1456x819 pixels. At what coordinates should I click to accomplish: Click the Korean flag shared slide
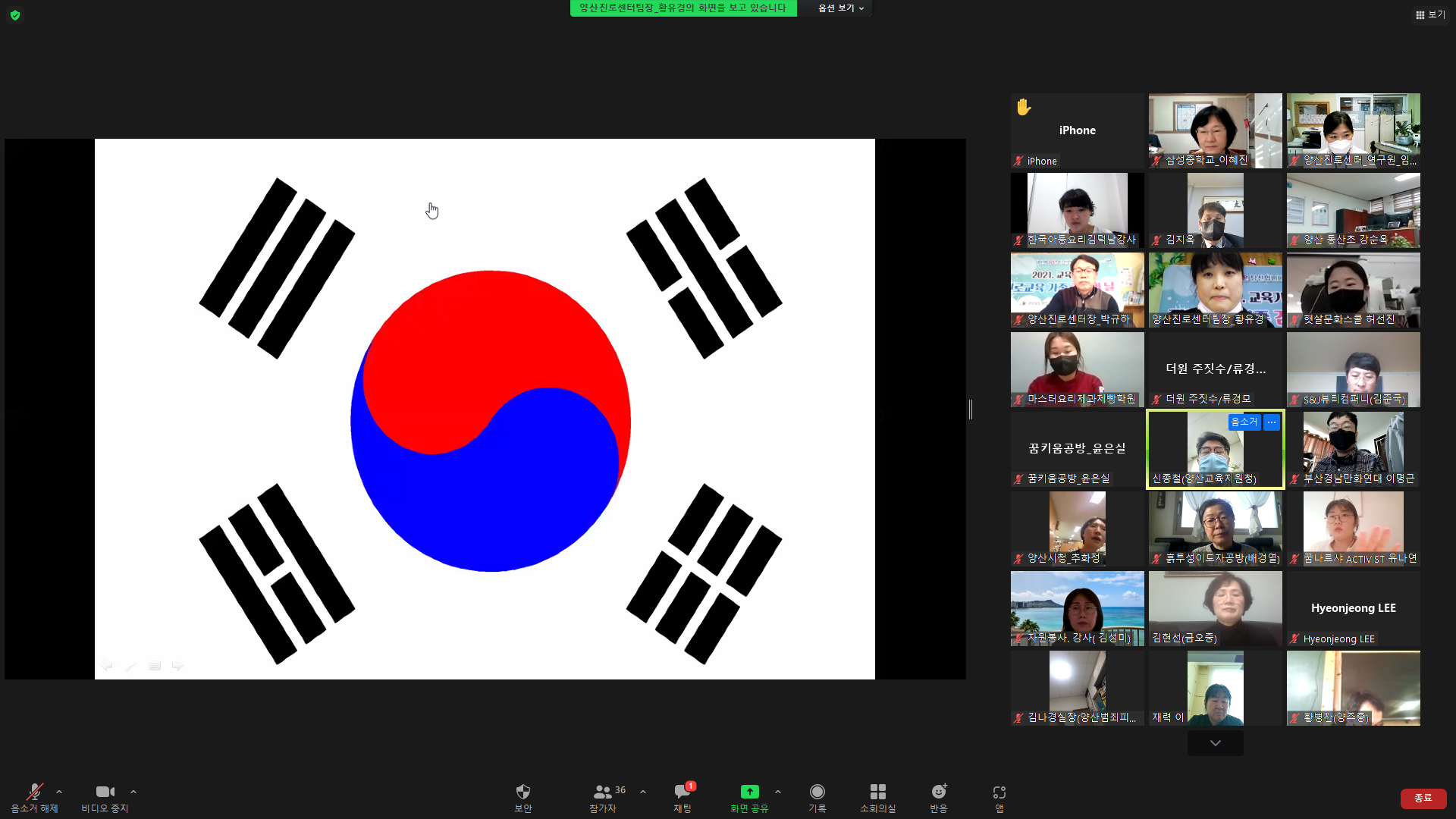pyautogui.click(x=485, y=409)
